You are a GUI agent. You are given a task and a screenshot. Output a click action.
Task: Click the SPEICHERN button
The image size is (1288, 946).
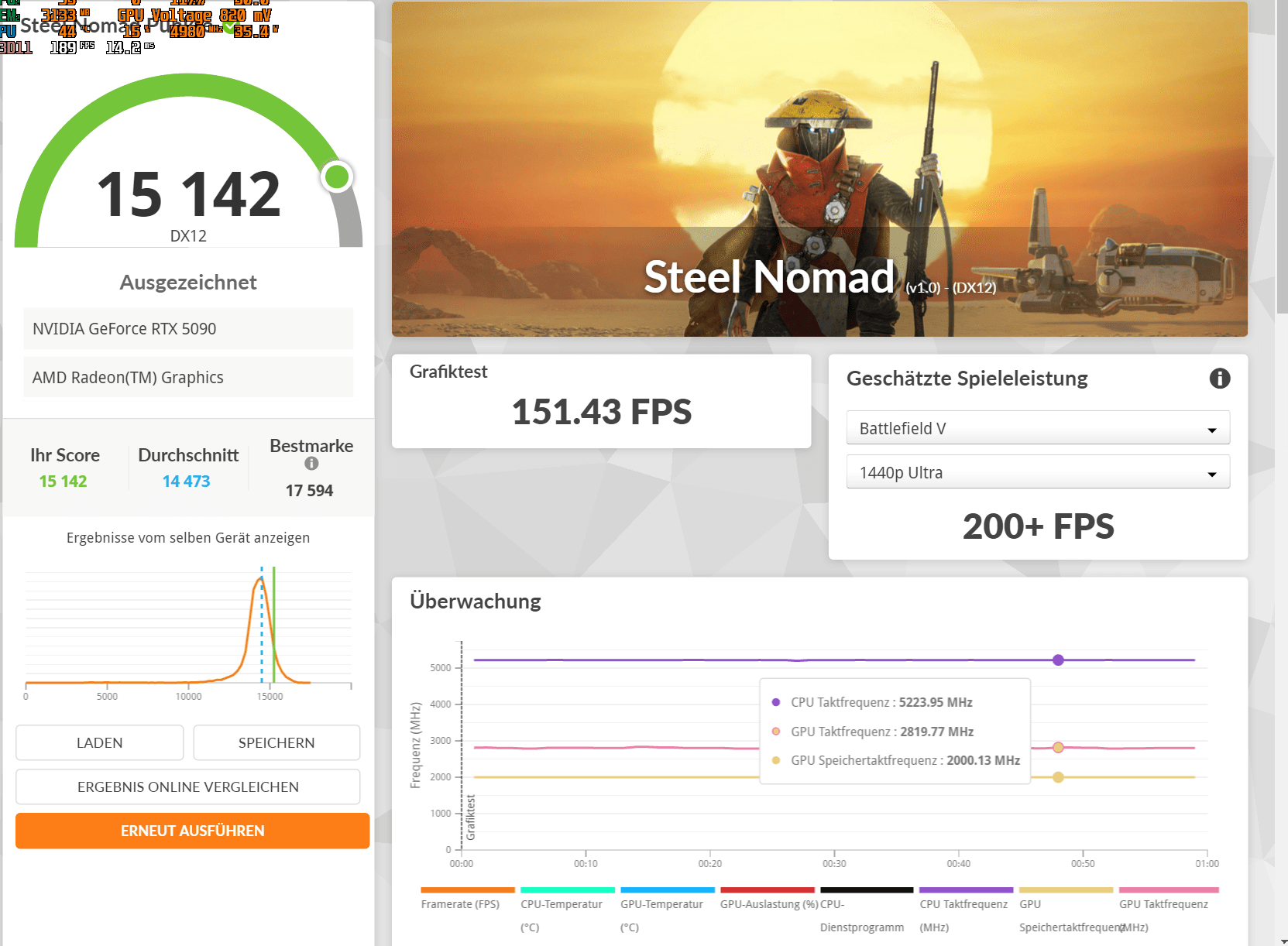[276, 742]
